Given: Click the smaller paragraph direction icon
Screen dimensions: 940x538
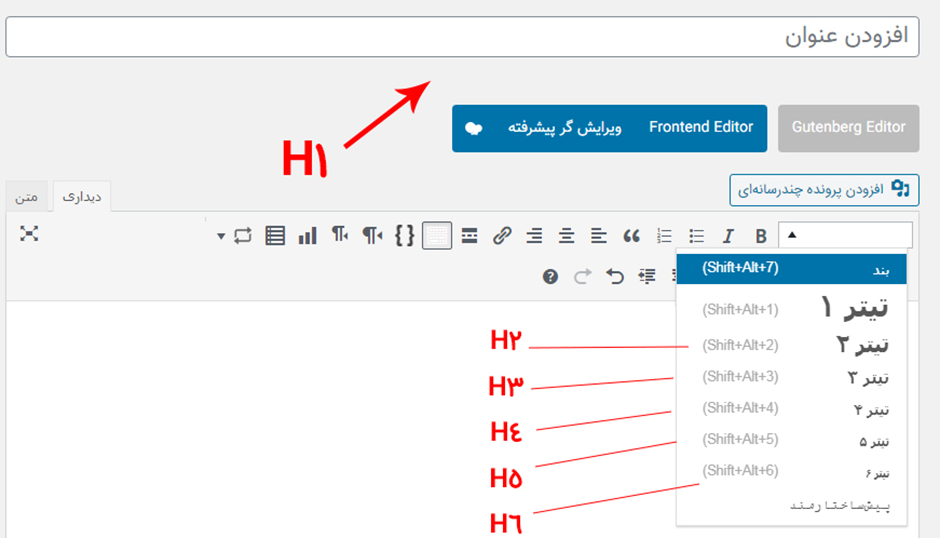Looking at the screenshot, I should (340, 235).
